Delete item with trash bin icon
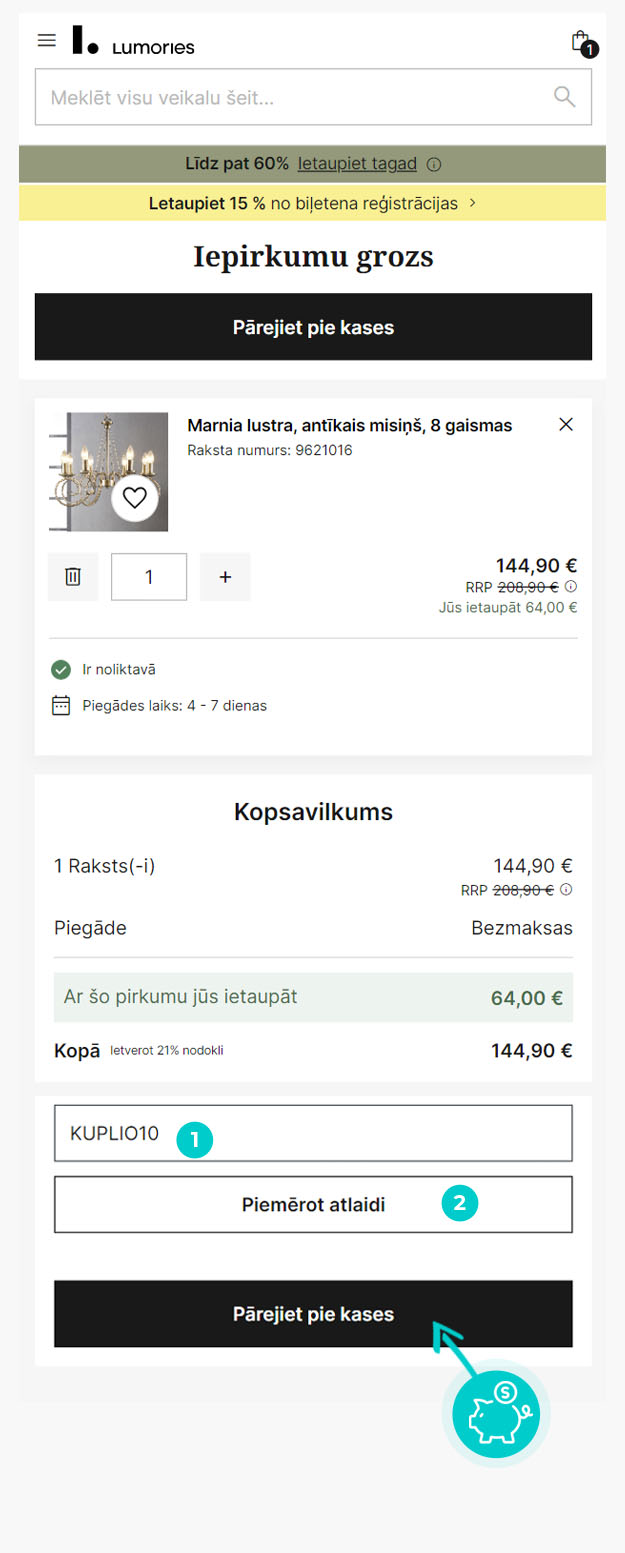This screenshot has height=1553, width=625. point(73,577)
